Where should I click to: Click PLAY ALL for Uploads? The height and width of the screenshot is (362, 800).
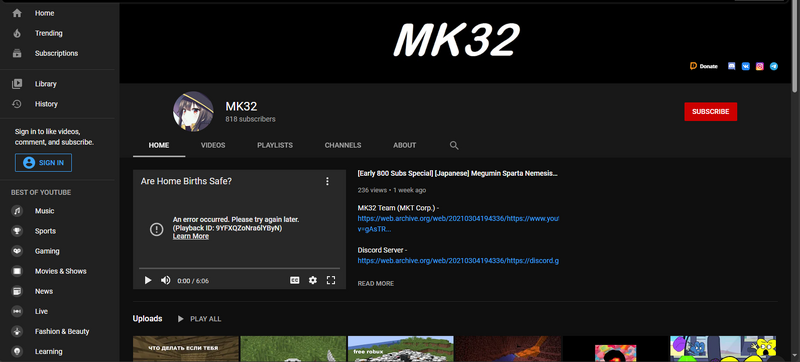tap(199, 319)
